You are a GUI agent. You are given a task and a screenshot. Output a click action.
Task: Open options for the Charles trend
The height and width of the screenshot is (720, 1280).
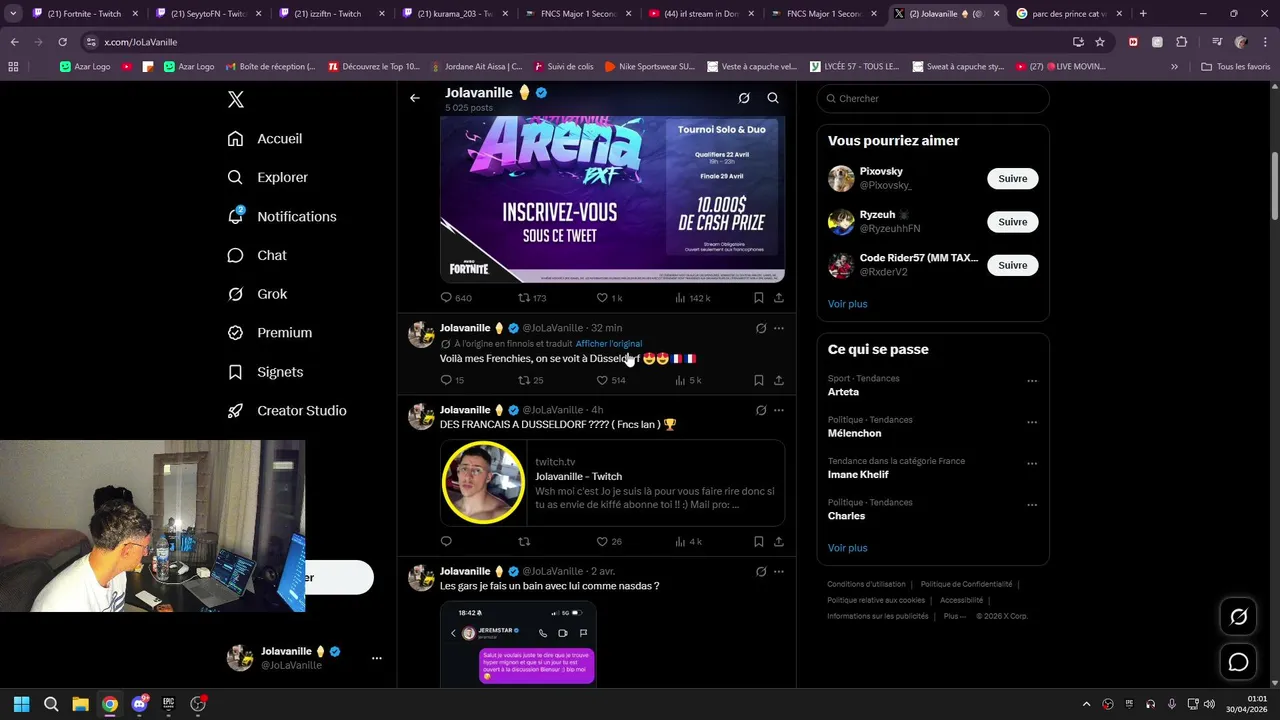[1032, 505]
